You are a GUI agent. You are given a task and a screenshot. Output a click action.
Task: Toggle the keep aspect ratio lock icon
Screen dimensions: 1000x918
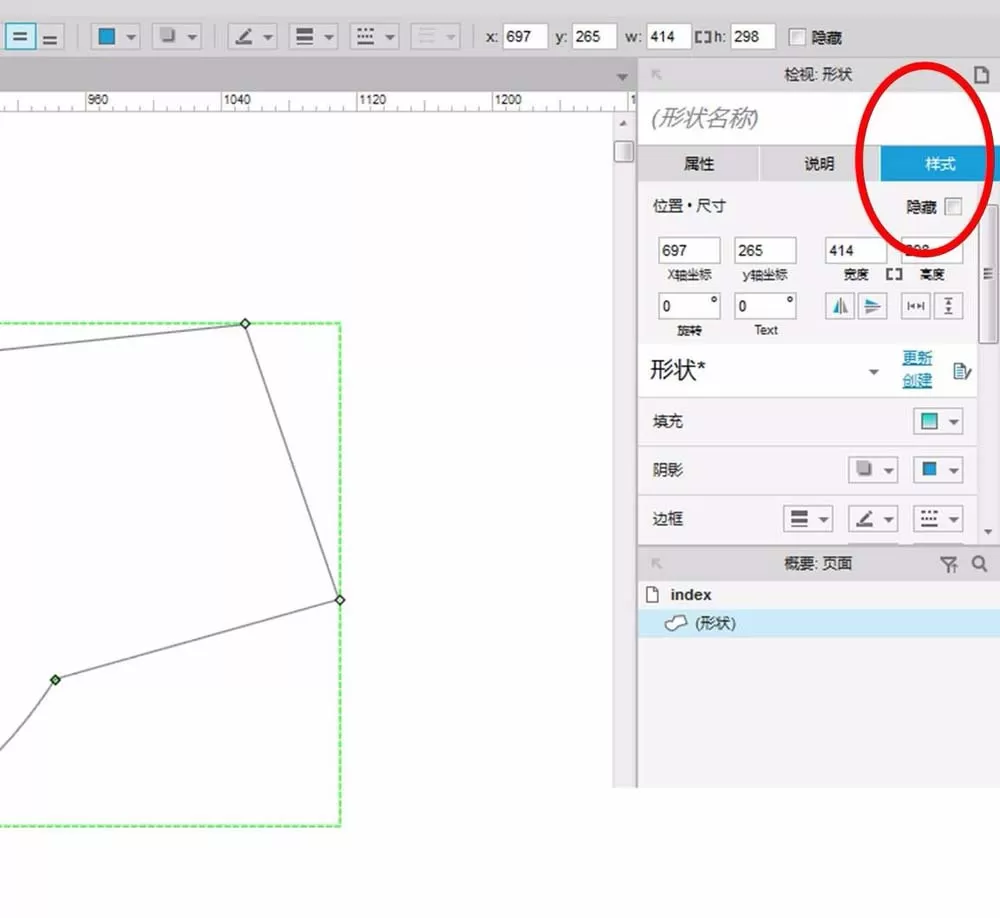click(894, 274)
